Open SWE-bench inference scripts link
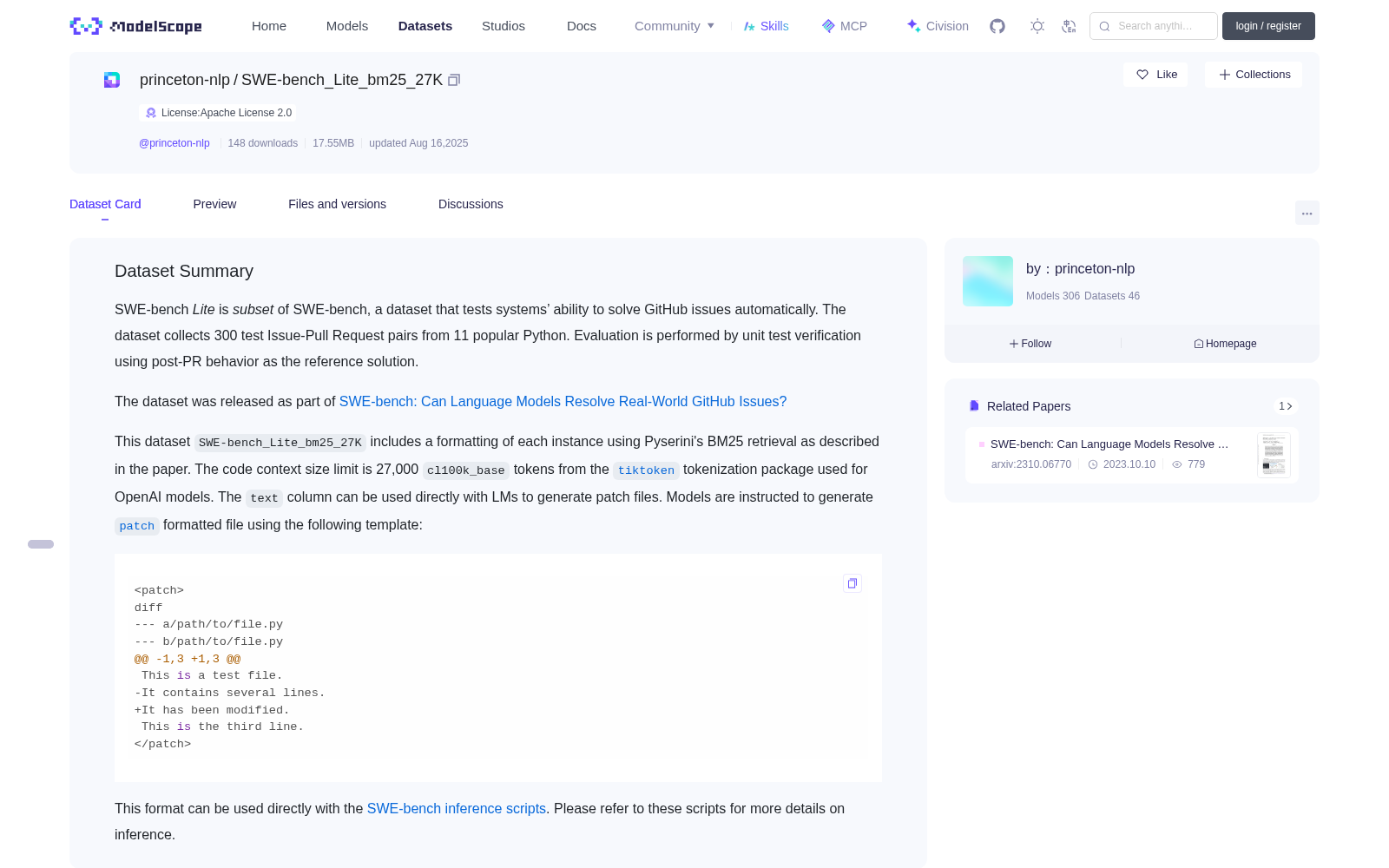 click(x=457, y=808)
